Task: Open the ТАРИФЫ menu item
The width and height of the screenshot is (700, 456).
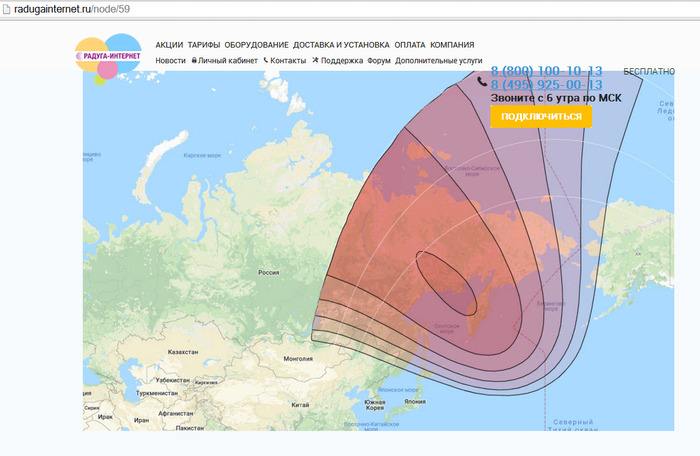Action: click(203, 45)
